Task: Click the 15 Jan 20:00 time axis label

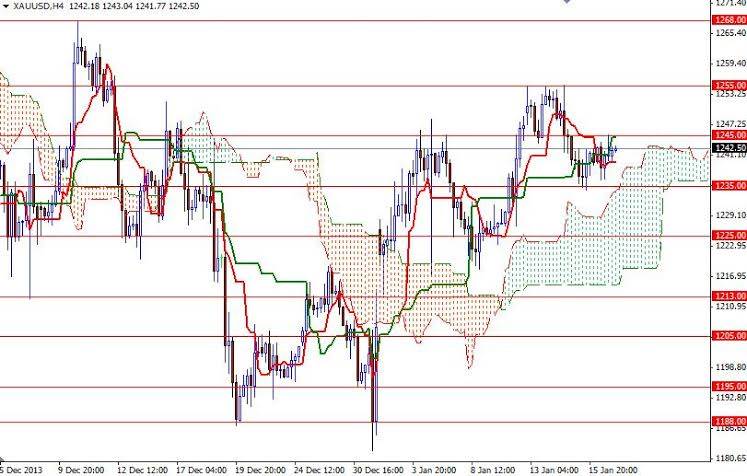Action: coord(613,470)
